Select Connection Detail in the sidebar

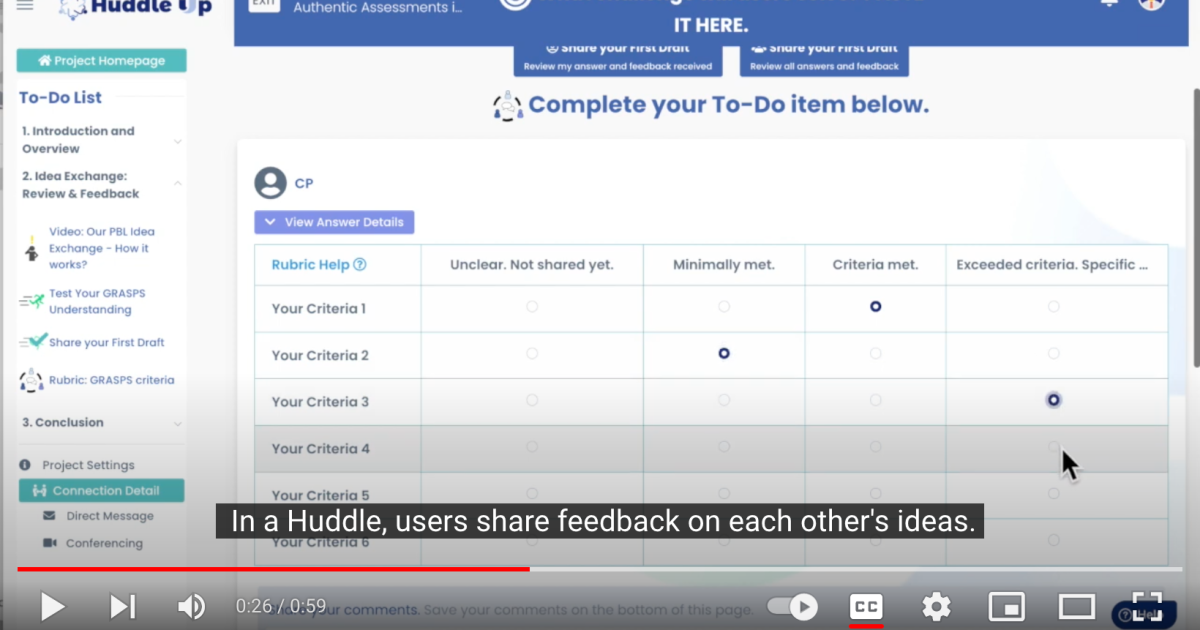[x=100, y=490]
